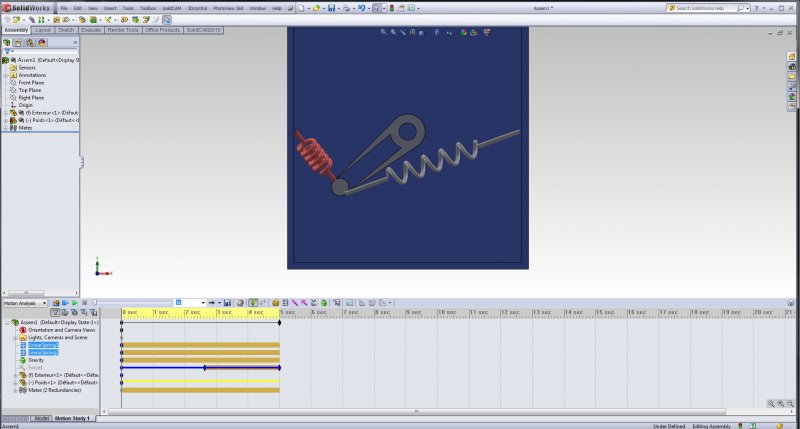
Task: Click the Spring icon in motion toolbar
Action: pyautogui.click(x=285, y=303)
